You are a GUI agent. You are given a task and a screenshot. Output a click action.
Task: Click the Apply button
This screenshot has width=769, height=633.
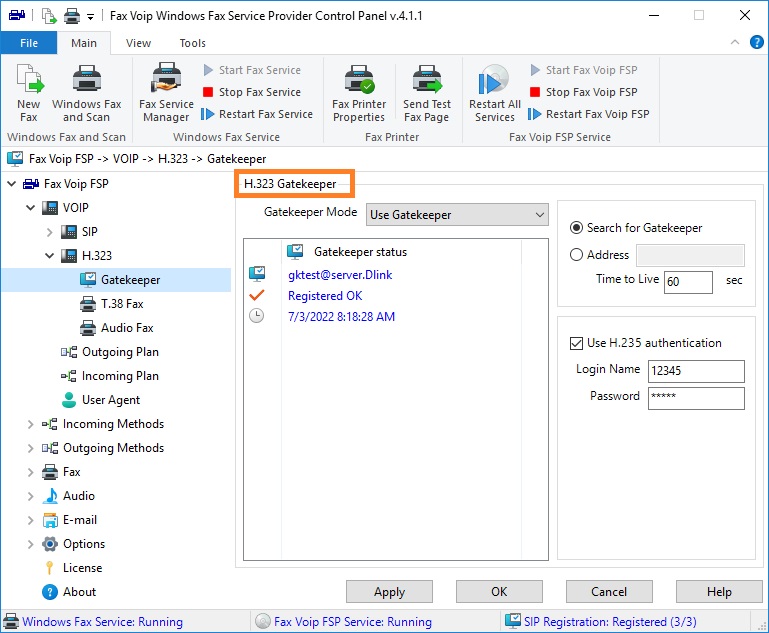pos(389,592)
